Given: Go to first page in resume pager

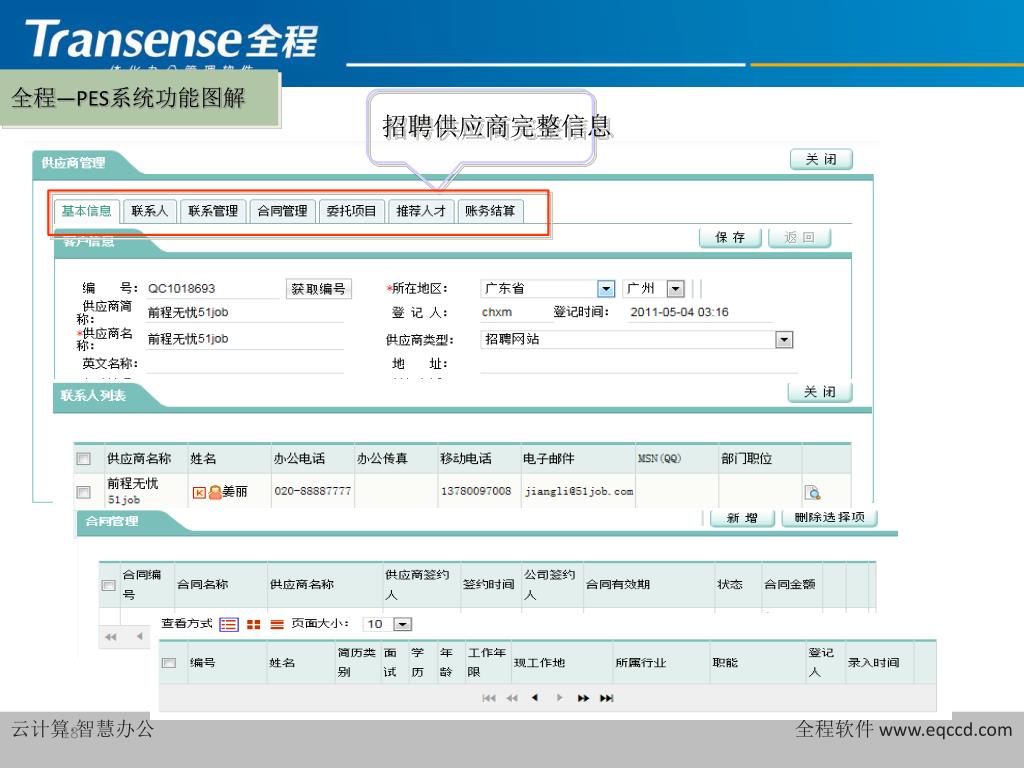Looking at the screenshot, I should point(488,698).
